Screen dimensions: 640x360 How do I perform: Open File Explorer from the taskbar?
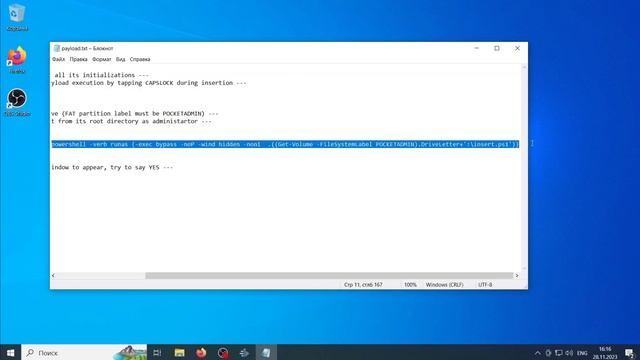[x=180, y=353]
